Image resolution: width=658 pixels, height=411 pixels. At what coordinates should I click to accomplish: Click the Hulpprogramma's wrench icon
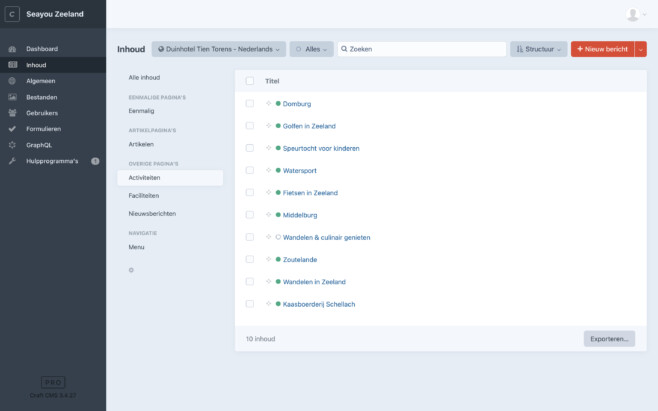[x=12, y=161]
